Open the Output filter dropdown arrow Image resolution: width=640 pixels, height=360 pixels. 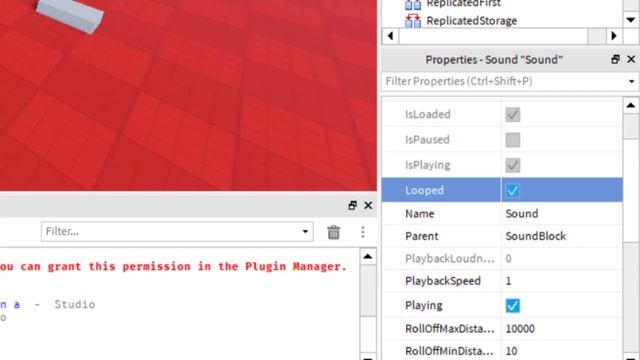pyautogui.click(x=305, y=232)
